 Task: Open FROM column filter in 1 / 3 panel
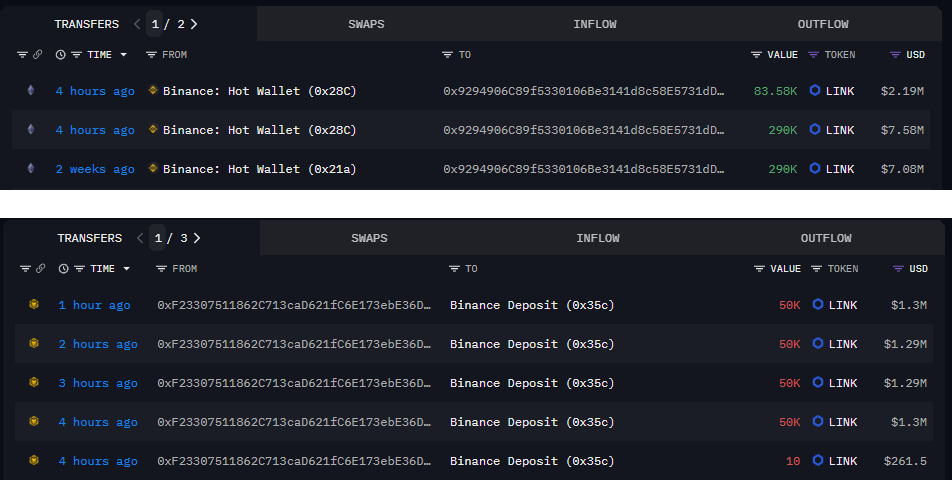[161, 268]
